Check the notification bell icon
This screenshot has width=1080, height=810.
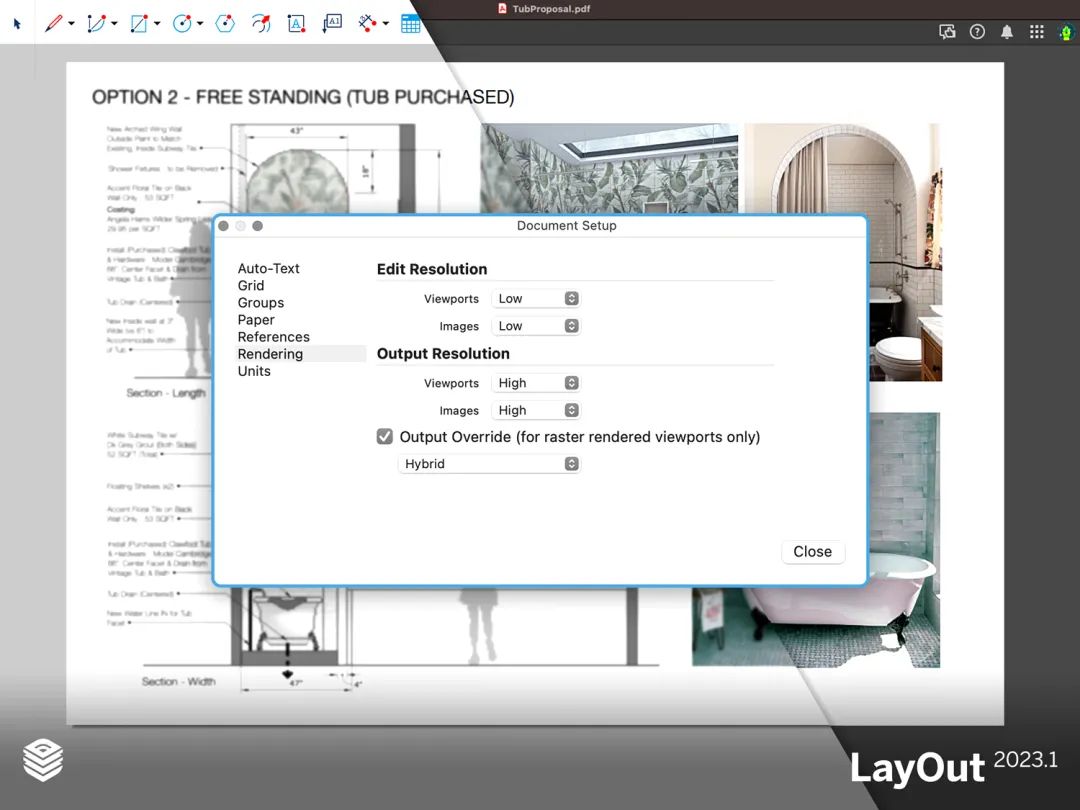coord(1007,31)
